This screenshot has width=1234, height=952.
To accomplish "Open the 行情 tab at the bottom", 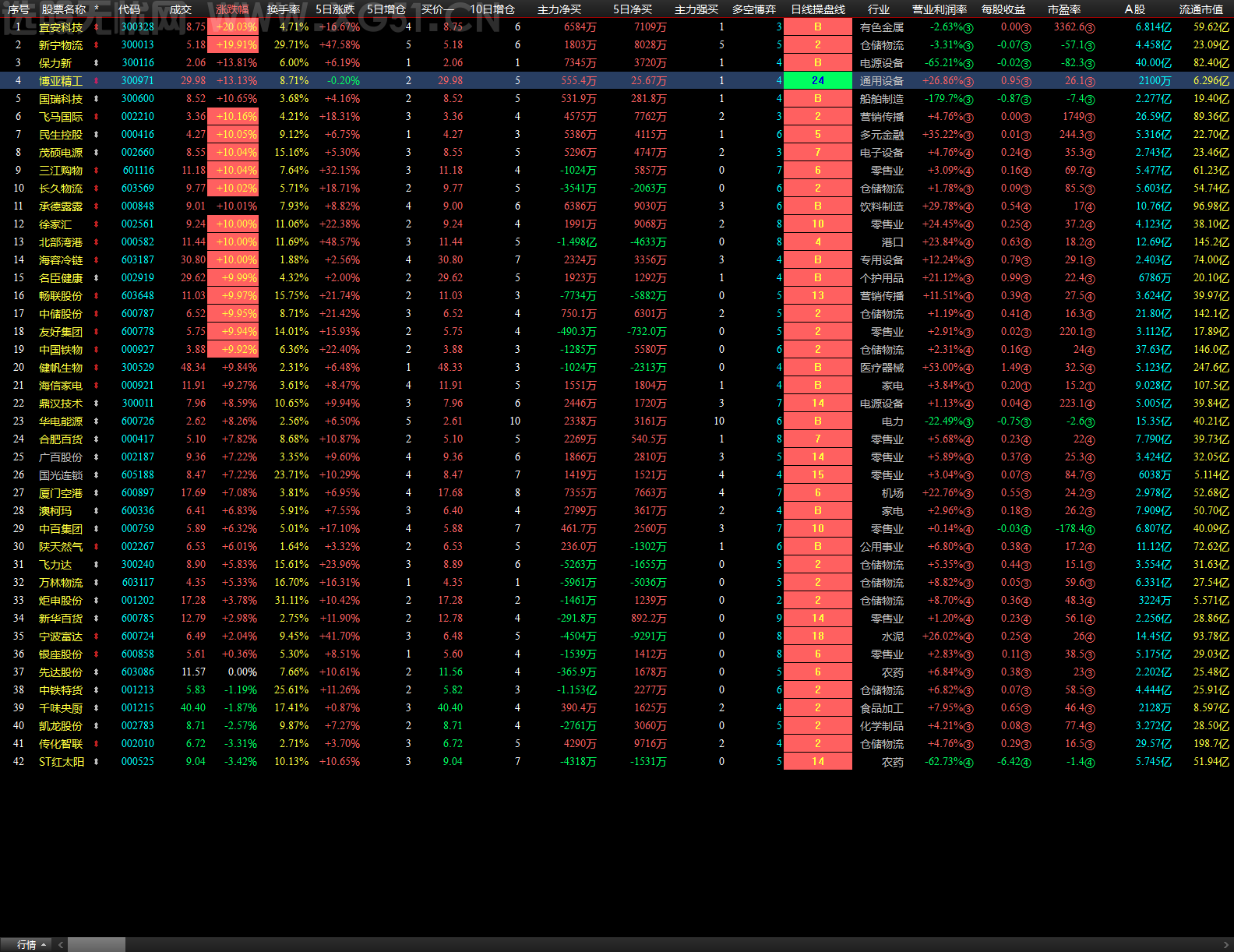I will (26, 944).
